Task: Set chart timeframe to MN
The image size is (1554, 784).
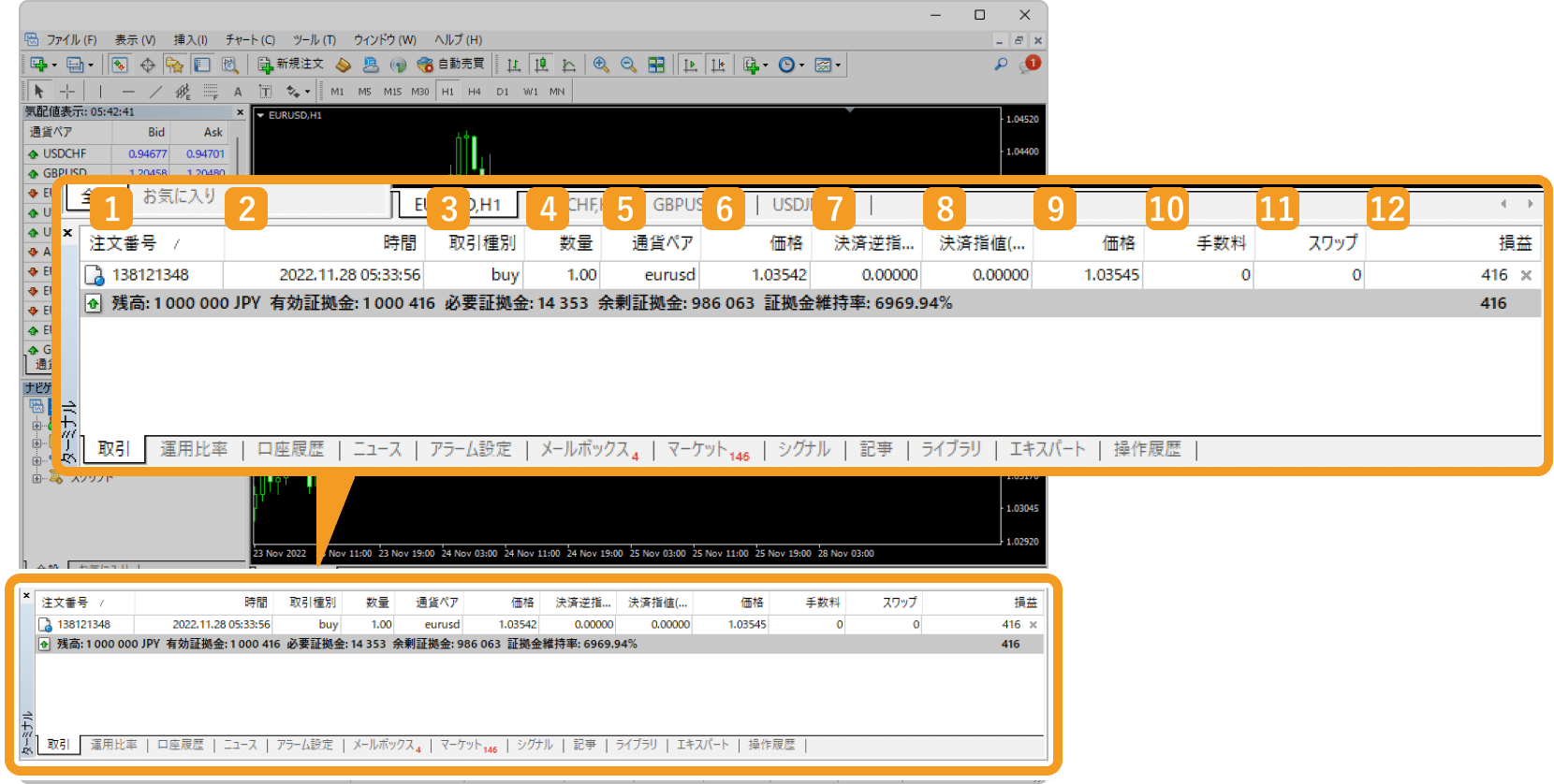Action: point(557,92)
